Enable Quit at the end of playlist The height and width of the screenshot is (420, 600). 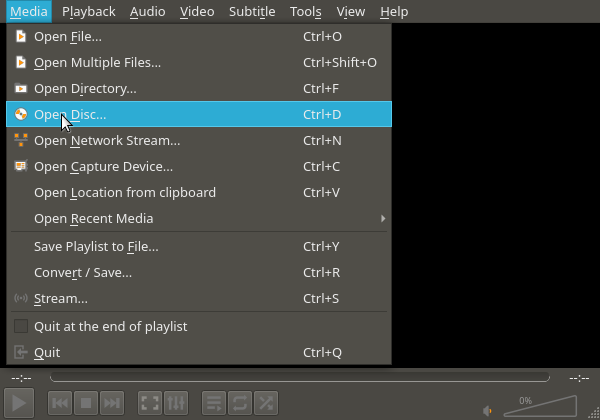click(x=21, y=326)
